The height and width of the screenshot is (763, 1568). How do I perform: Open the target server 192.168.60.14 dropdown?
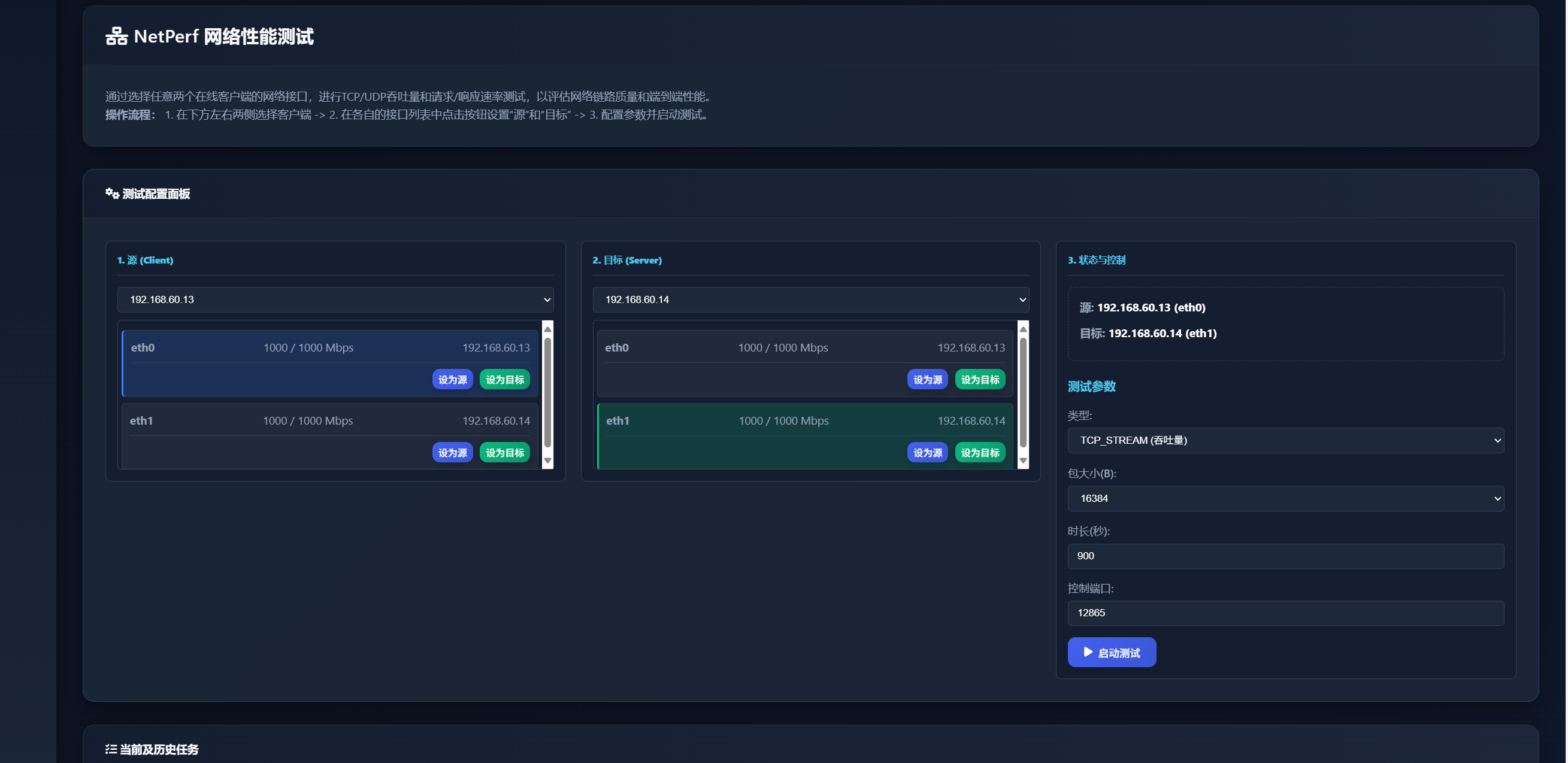pyautogui.click(x=810, y=299)
